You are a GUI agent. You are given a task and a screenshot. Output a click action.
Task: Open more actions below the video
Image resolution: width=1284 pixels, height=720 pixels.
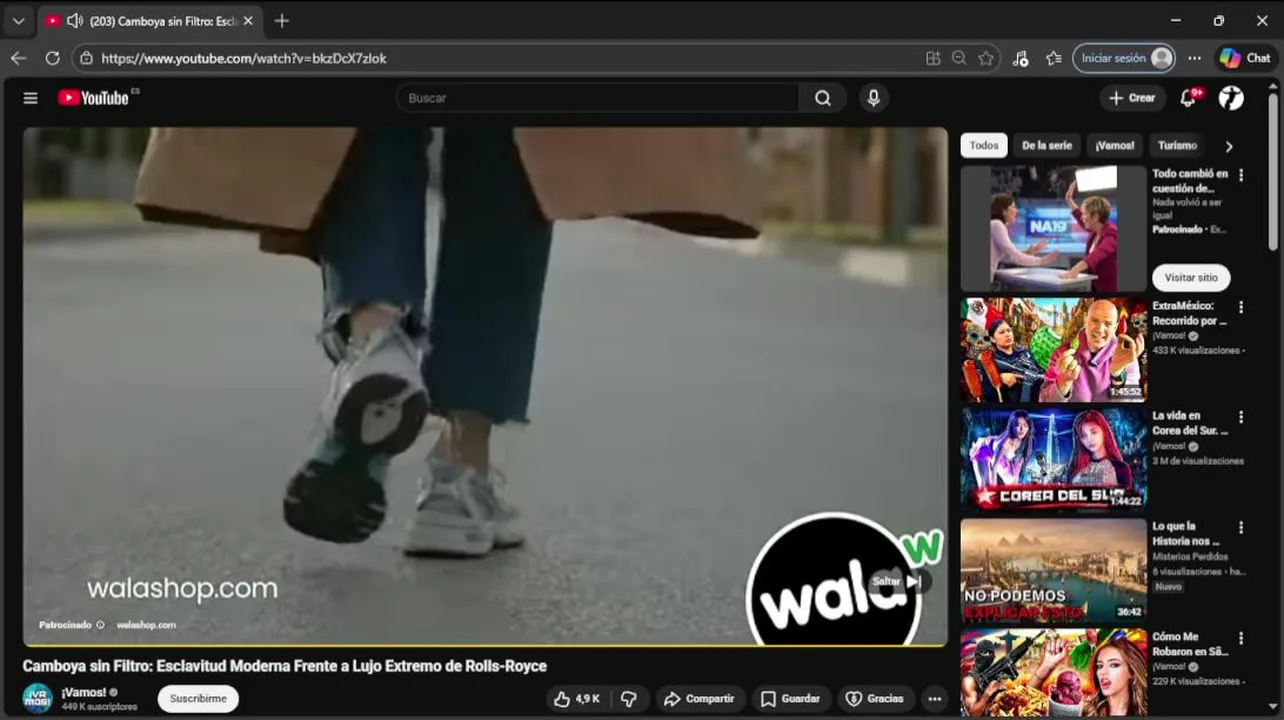pyautogui.click(x=934, y=699)
